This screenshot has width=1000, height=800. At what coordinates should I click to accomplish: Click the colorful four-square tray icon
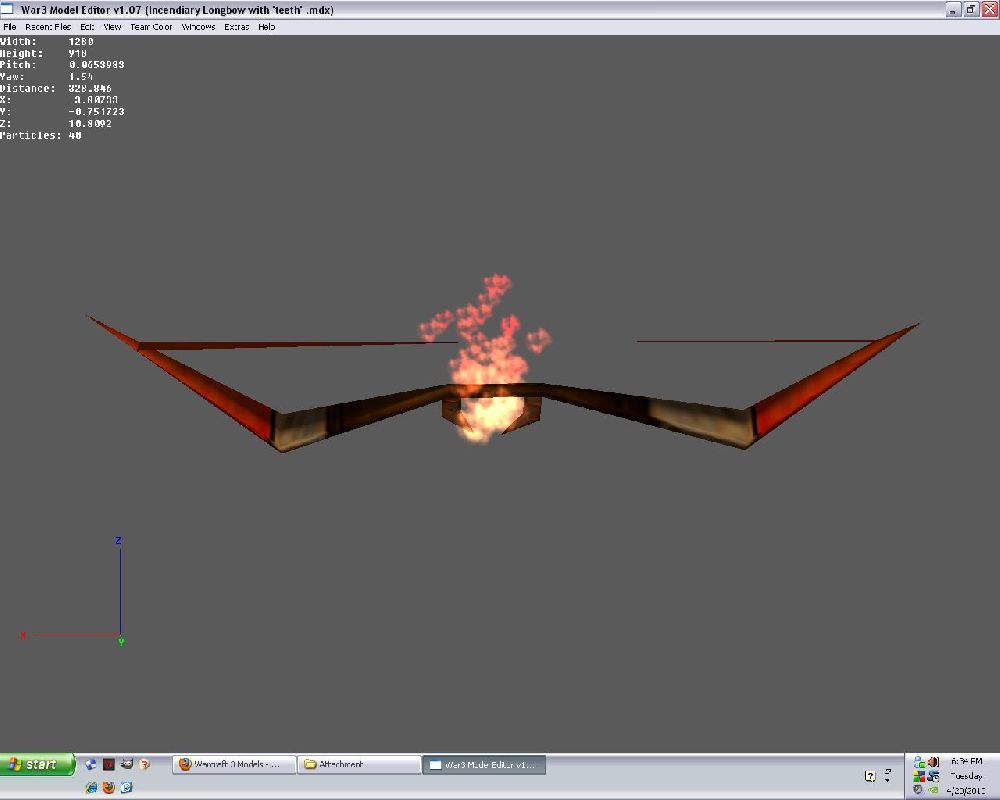pyautogui.click(x=919, y=776)
